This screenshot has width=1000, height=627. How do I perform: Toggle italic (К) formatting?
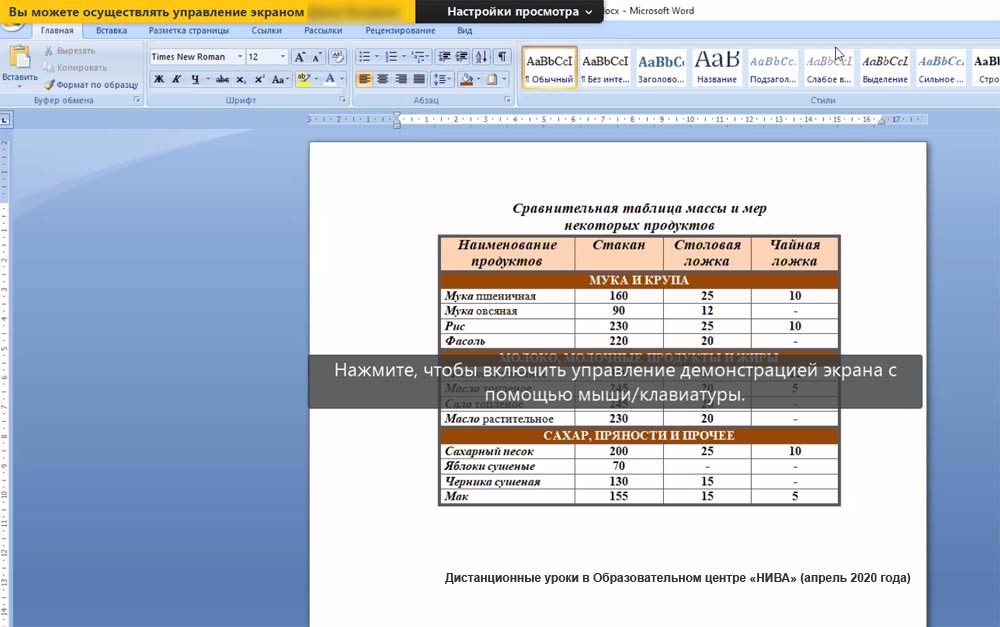pyautogui.click(x=177, y=79)
